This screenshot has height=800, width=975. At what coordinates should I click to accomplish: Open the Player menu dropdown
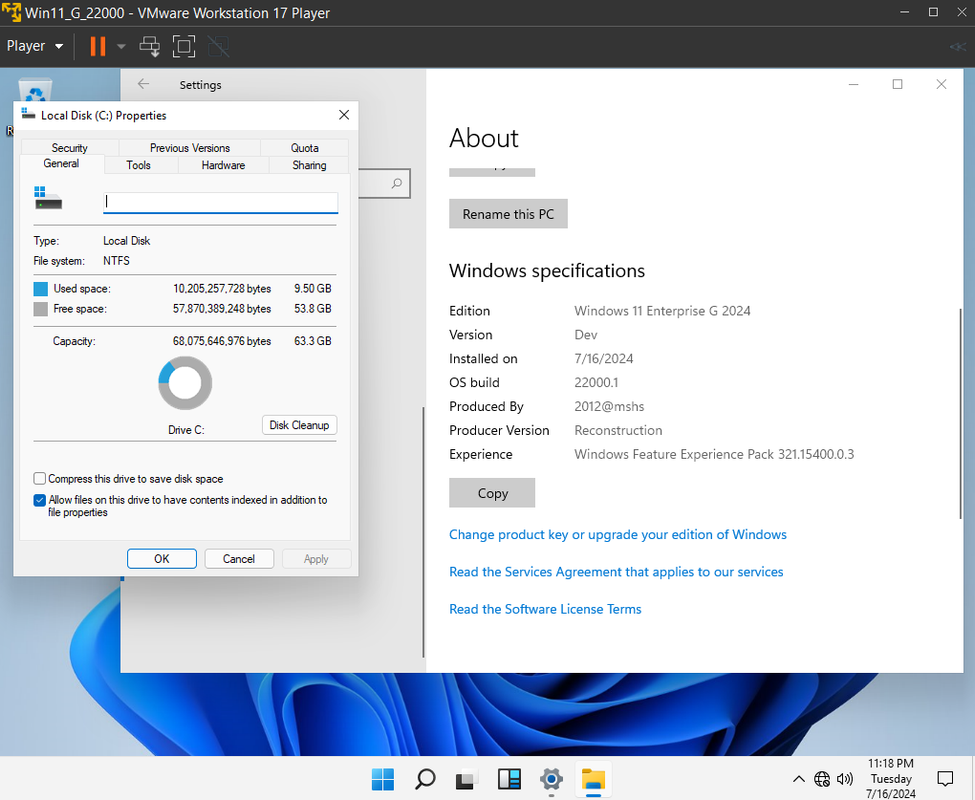coord(35,46)
